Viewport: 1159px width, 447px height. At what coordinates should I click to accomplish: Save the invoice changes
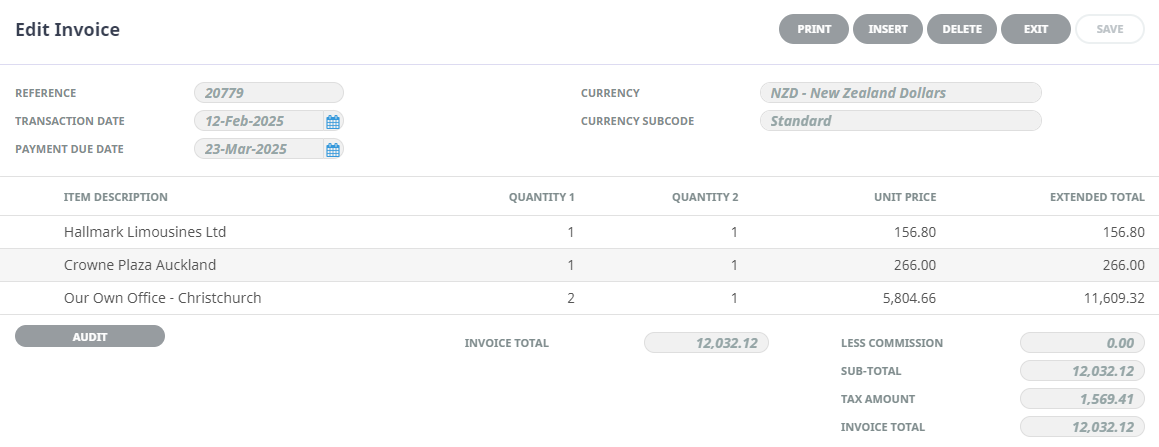[x=1110, y=29]
